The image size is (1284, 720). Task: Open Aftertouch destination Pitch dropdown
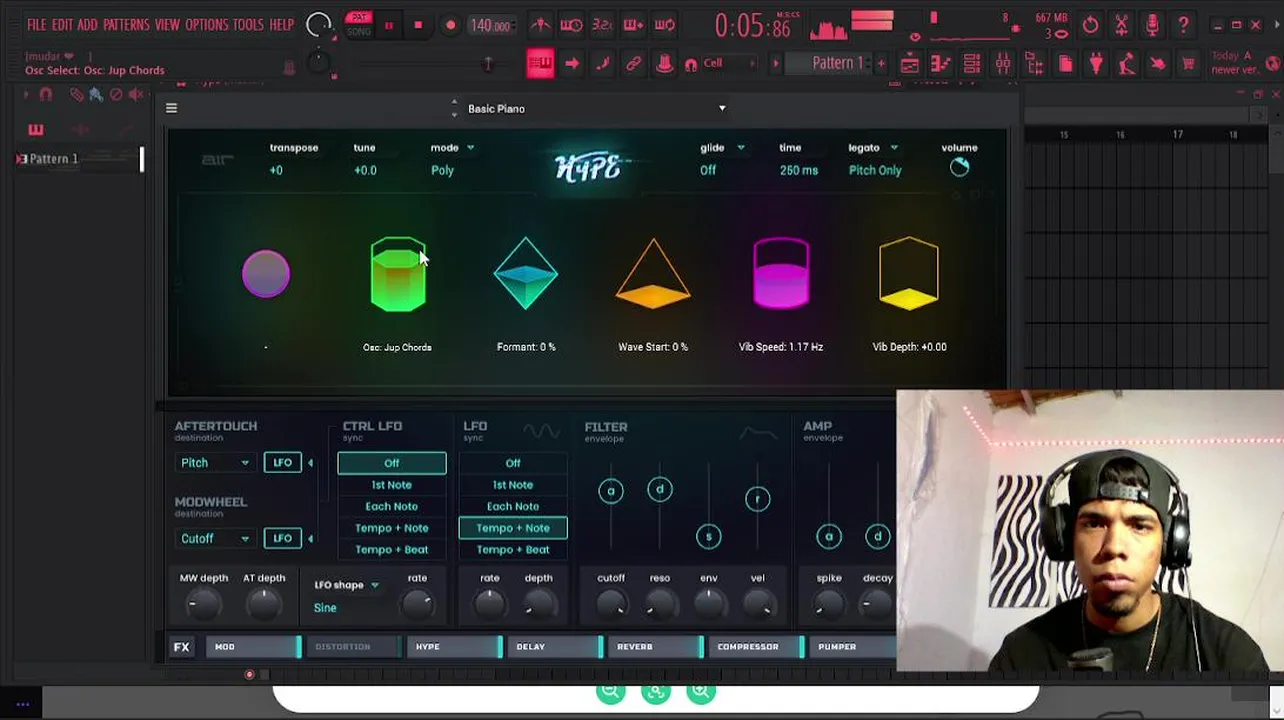pyautogui.click(x=215, y=463)
